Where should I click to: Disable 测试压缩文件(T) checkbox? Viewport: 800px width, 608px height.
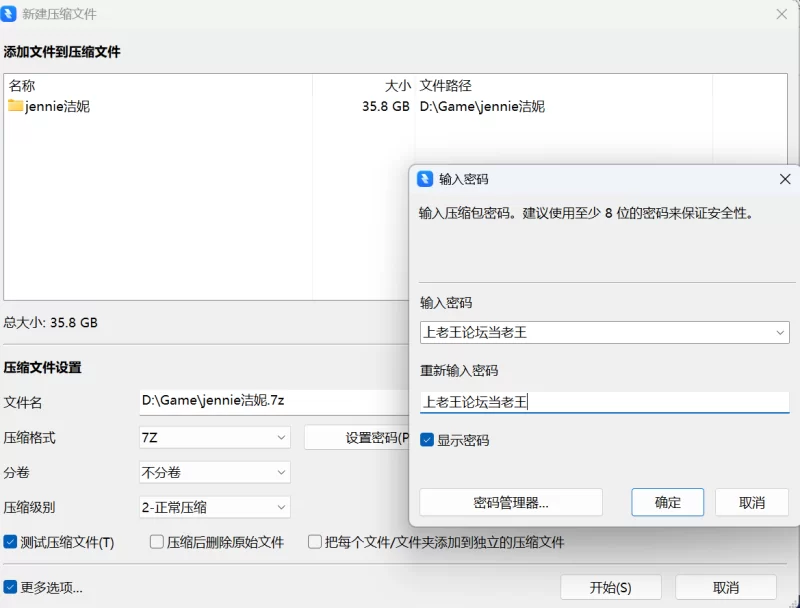(x=10, y=542)
